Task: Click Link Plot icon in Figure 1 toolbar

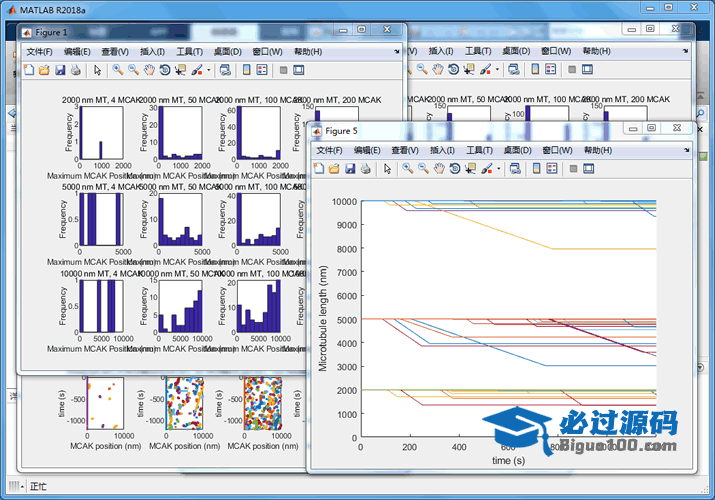Action: click(x=223, y=70)
